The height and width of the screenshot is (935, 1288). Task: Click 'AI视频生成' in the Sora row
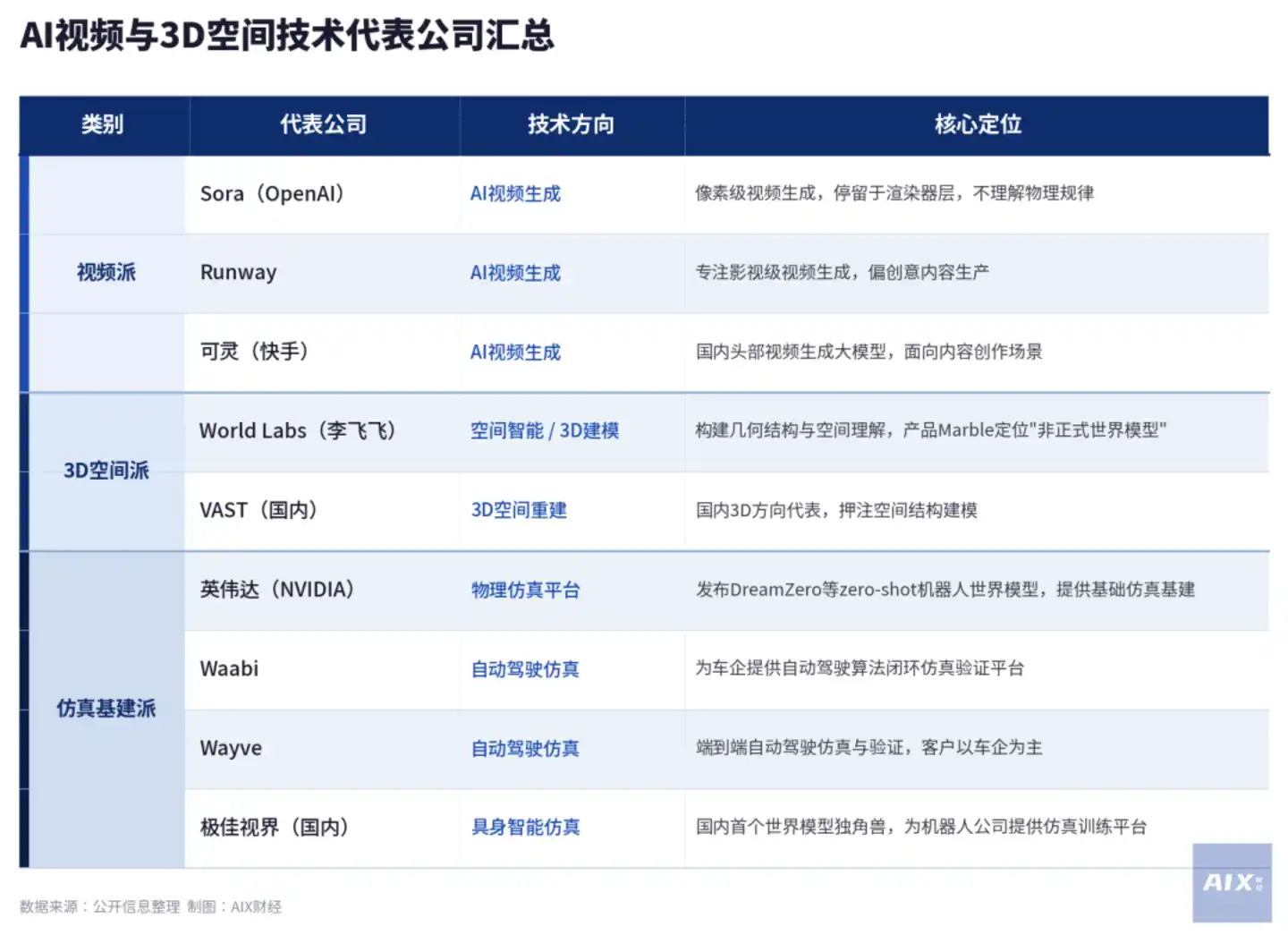coord(515,194)
